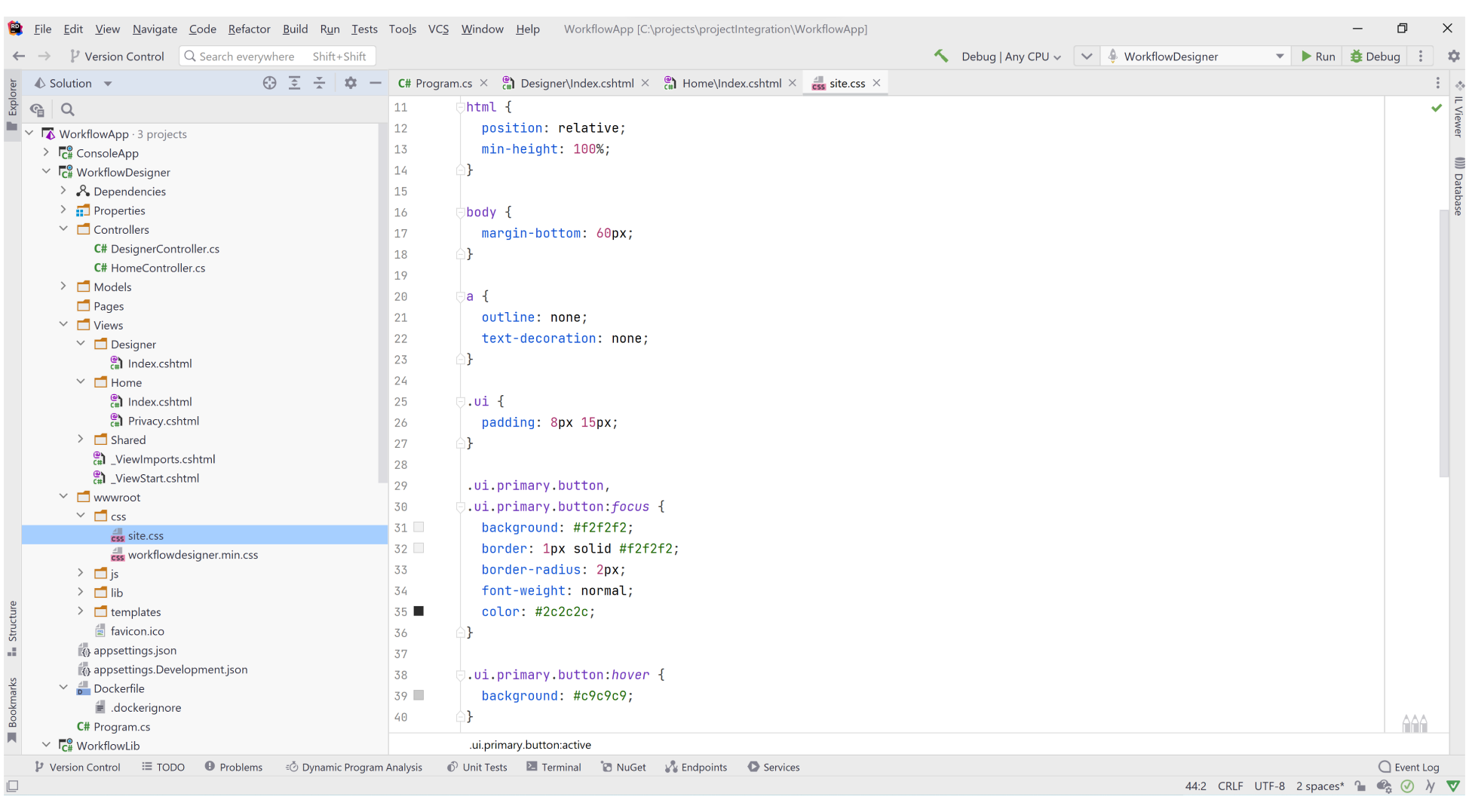Click the lock read-only status icon
1469x812 pixels.
(x=1360, y=786)
